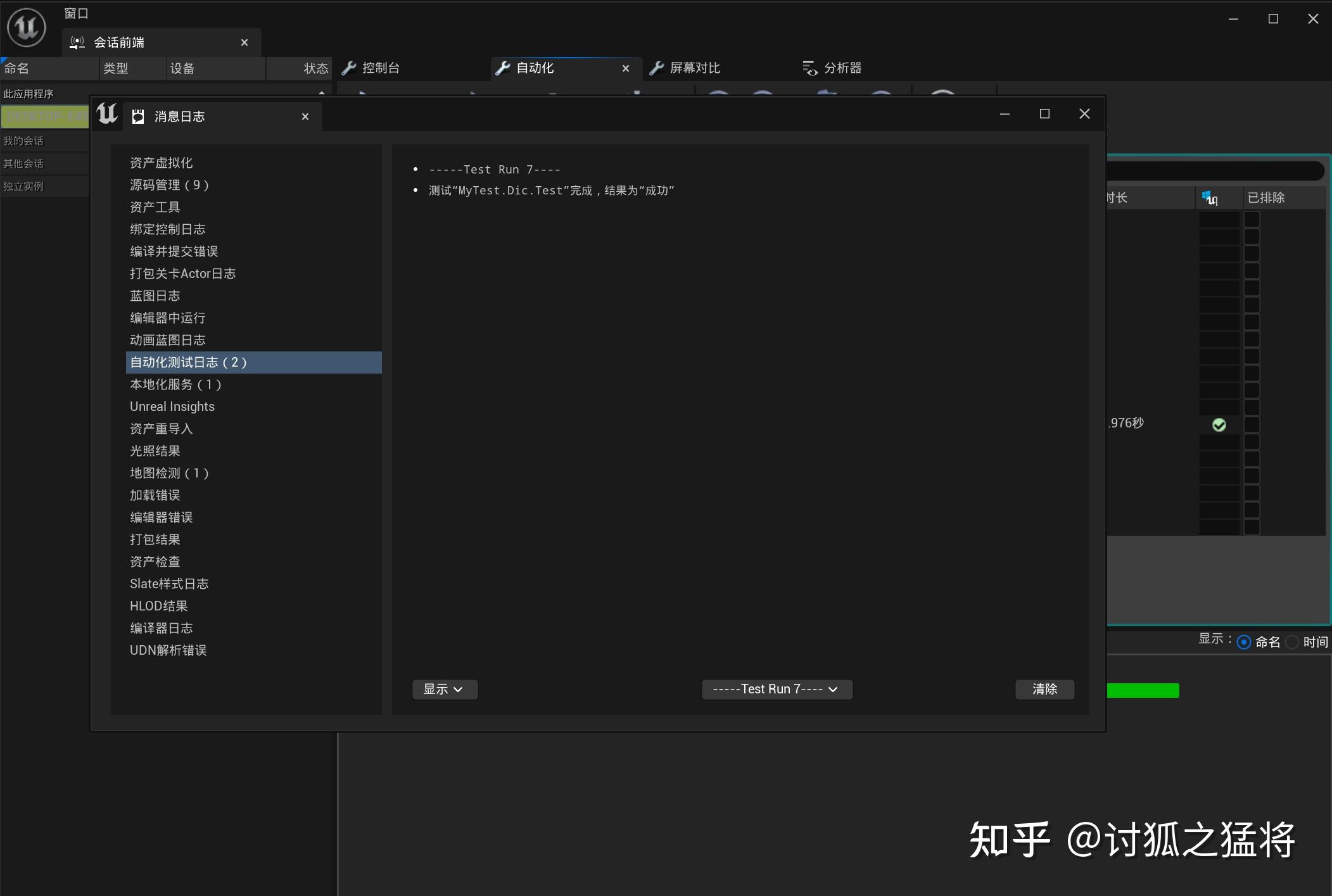The image size is (1332, 896).
Task: Select the DESKTOP session entry in the sessions panel
Action: coord(44,116)
